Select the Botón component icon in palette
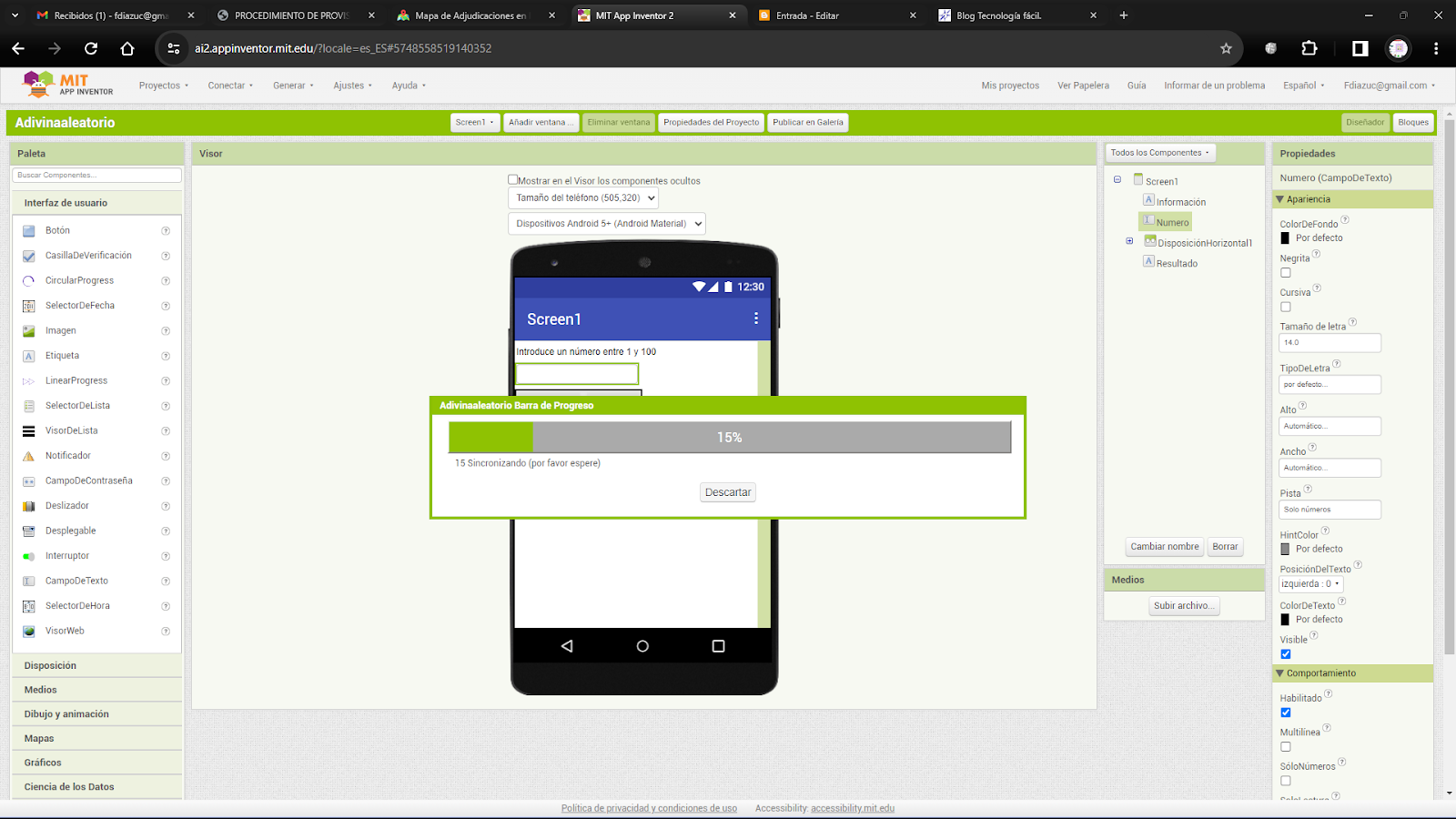The width and height of the screenshot is (1456, 819). coord(29,231)
